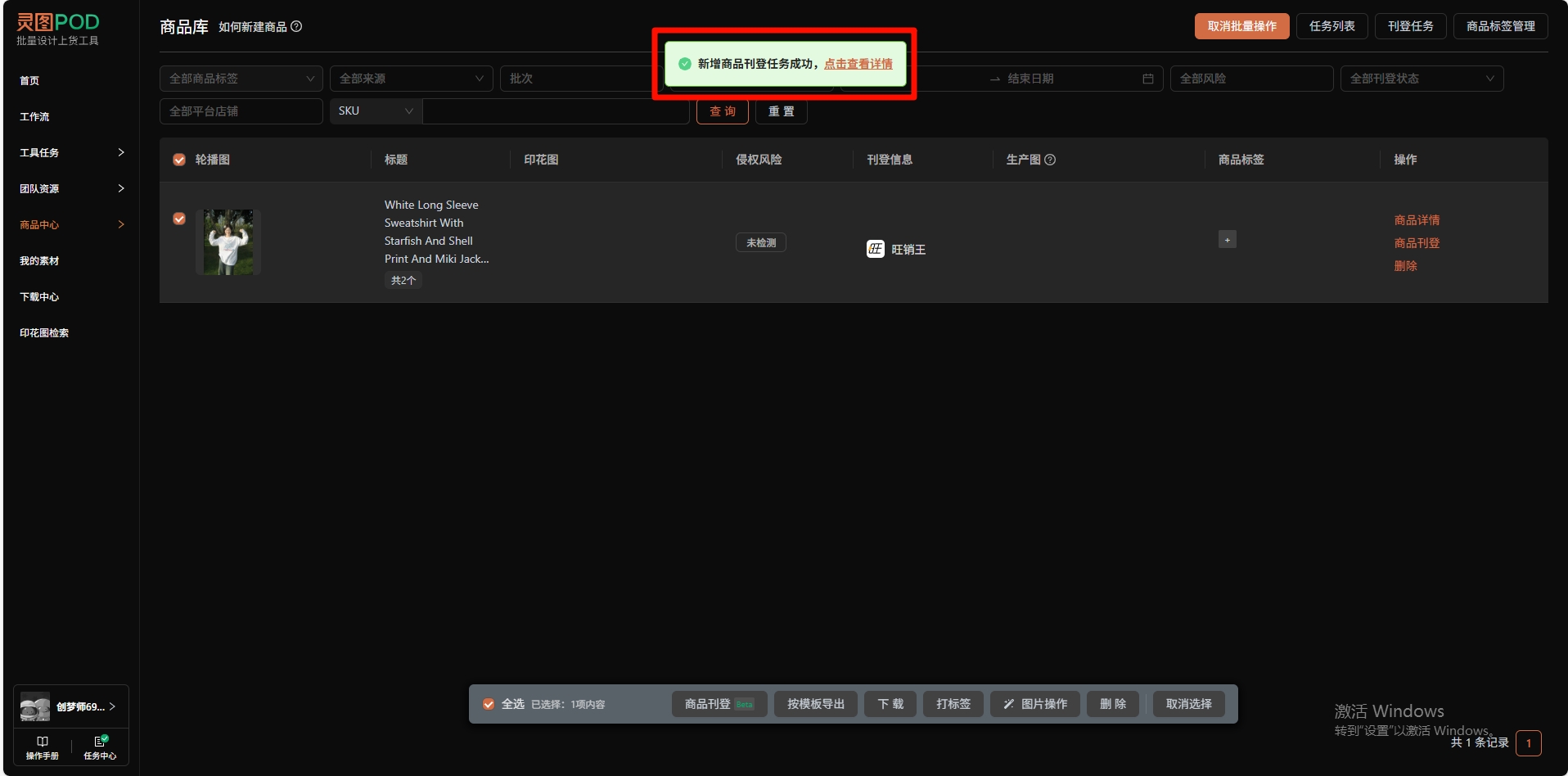Open the product carousel thumbnail image

pyautogui.click(x=228, y=241)
